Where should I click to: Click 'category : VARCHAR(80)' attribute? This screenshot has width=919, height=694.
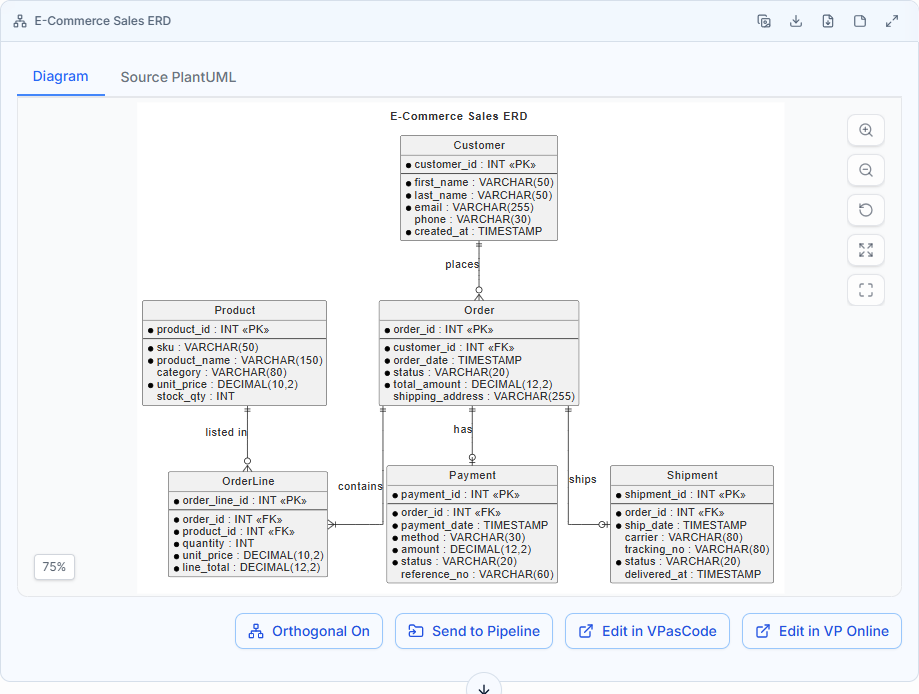pos(222,372)
